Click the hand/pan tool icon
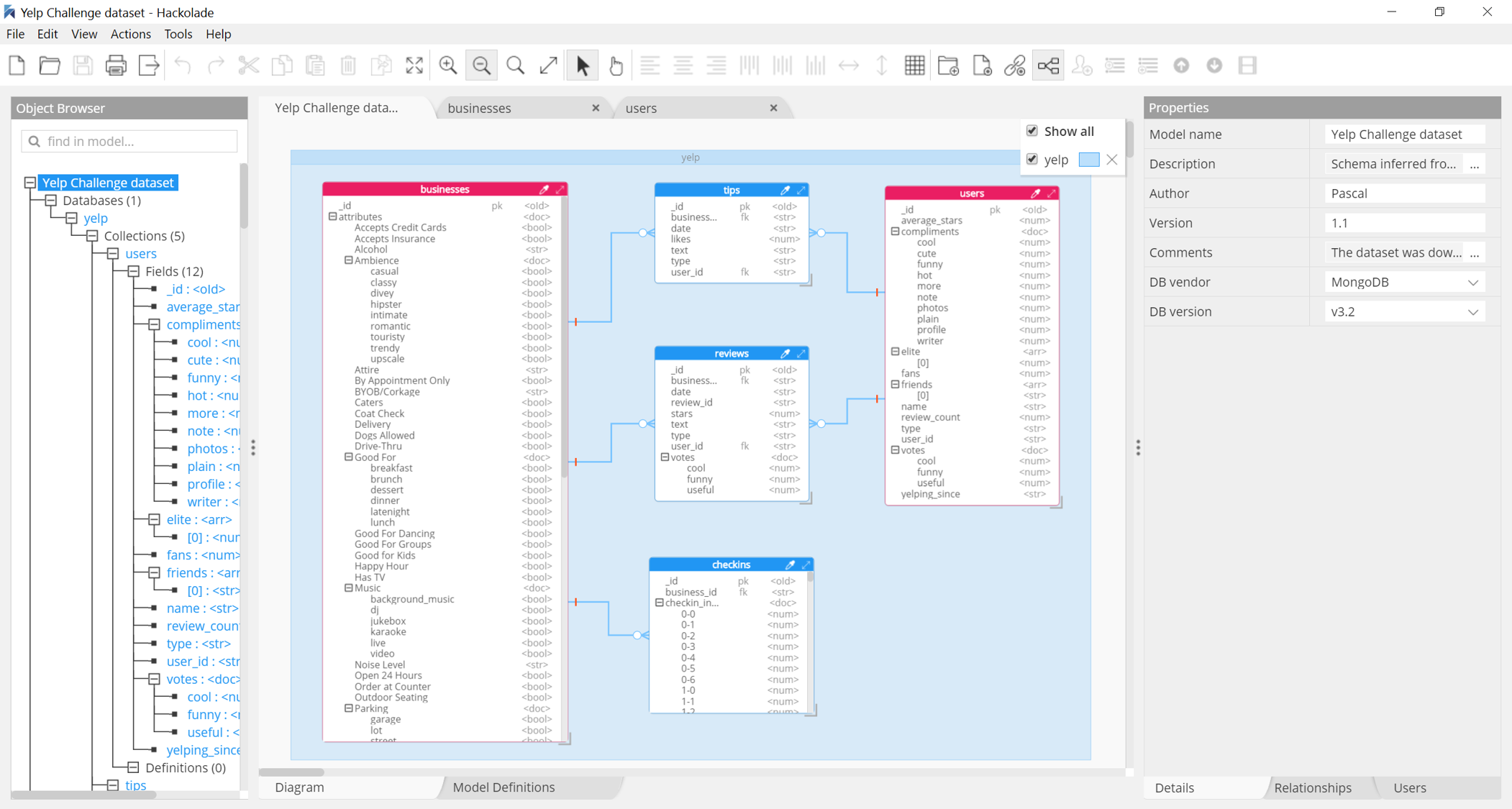 point(616,67)
